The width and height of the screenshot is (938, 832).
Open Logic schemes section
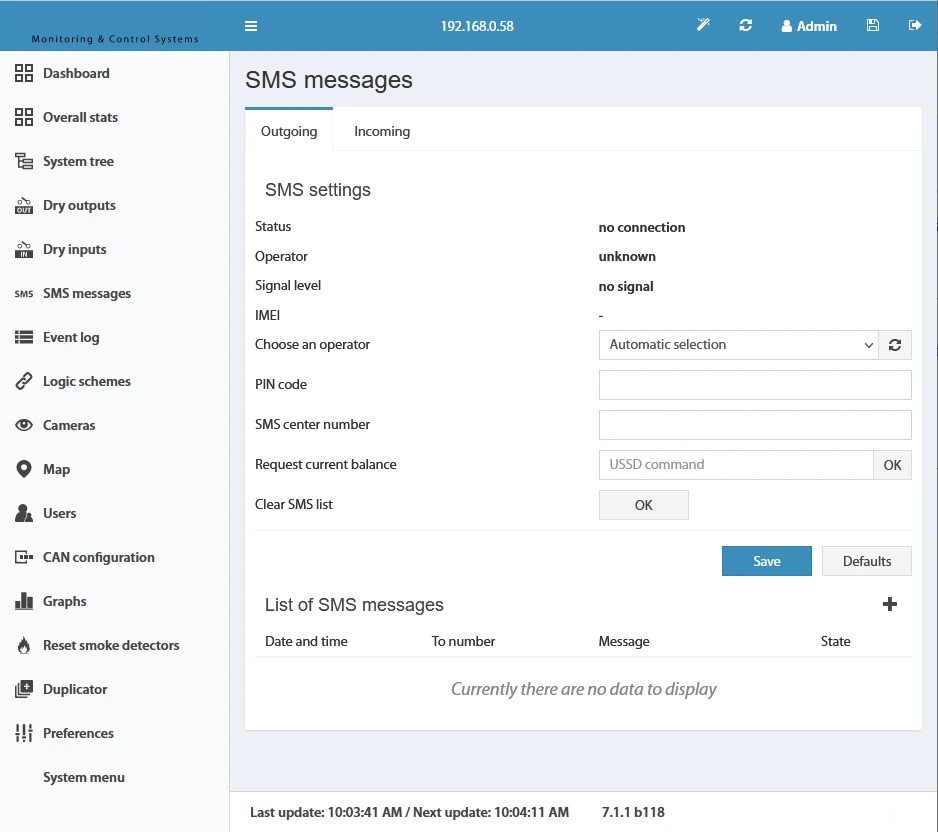87,381
